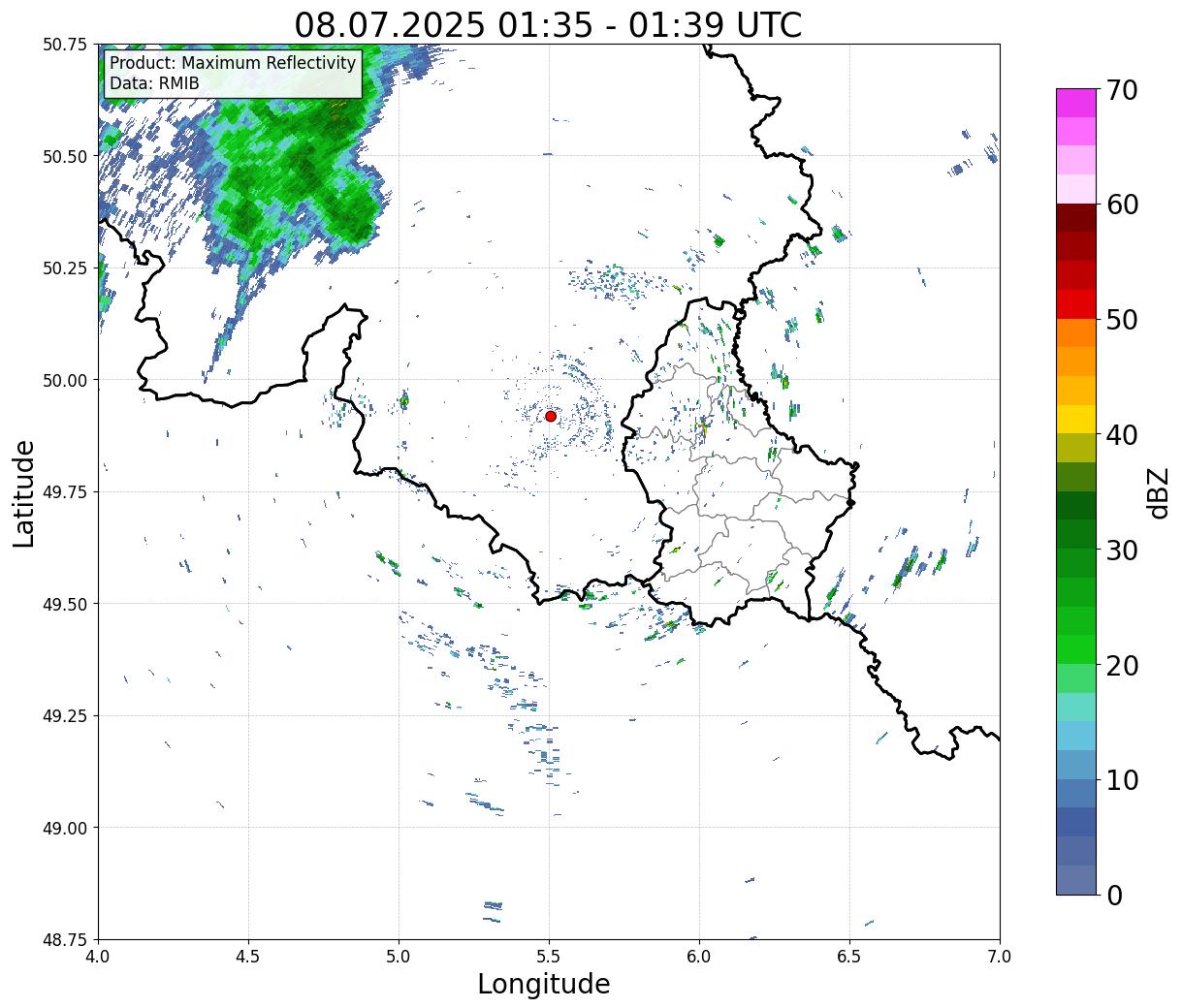This screenshot has width=1182, height=1008.
Task: Click the longitude tick label 4.5
Action: point(248,957)
